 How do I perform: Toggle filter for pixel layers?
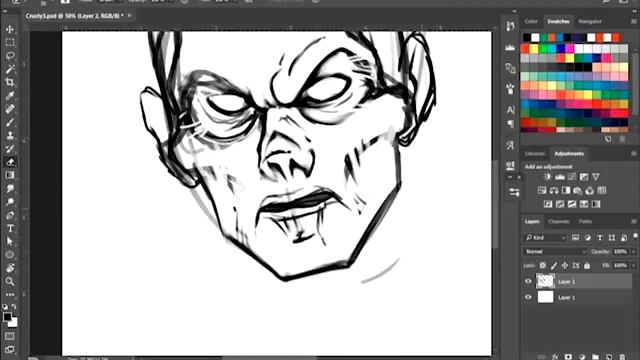click(575, 238)
